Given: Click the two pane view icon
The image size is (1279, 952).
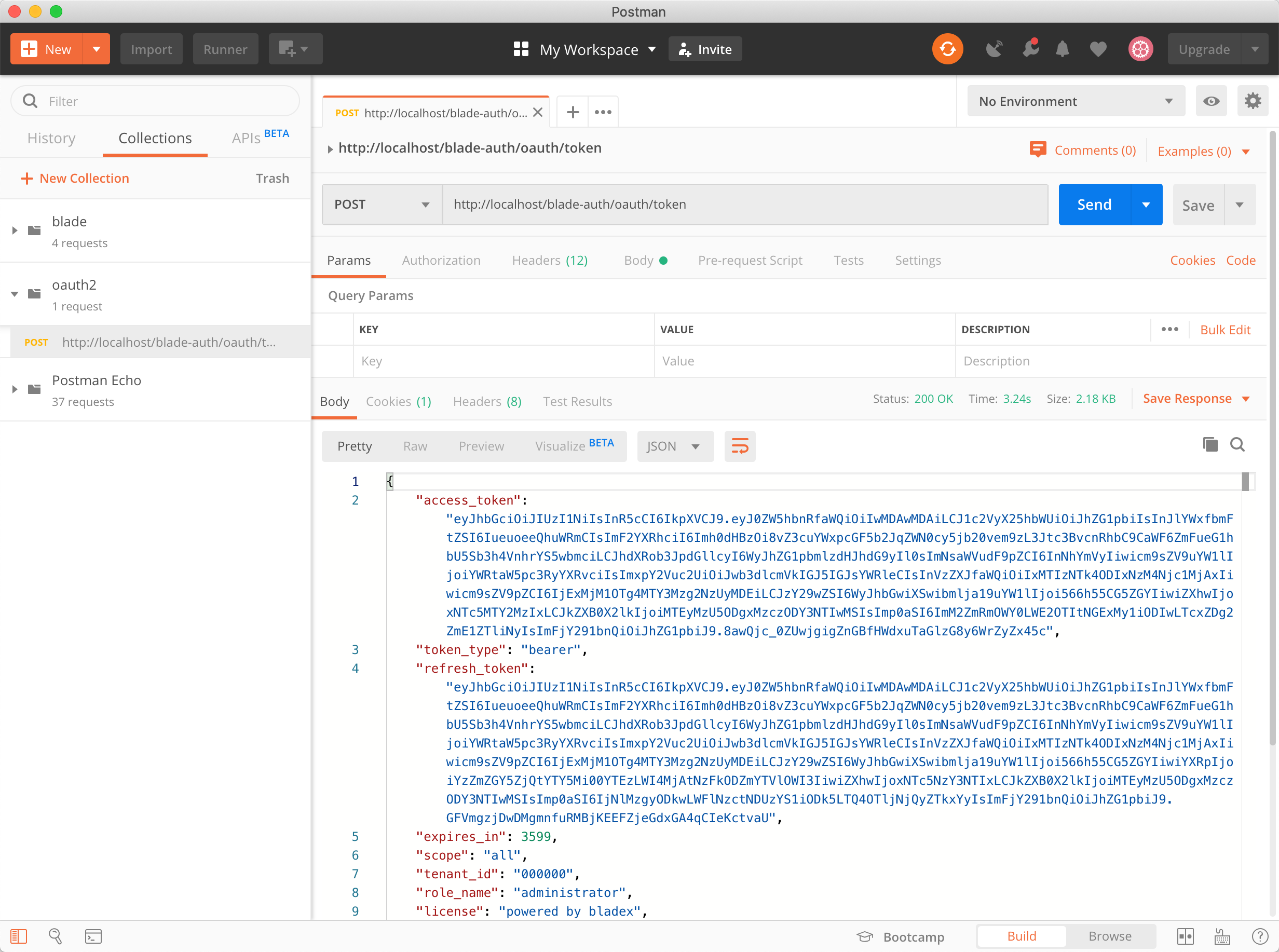Looking at the screenshot, I should coord(1185,936).
